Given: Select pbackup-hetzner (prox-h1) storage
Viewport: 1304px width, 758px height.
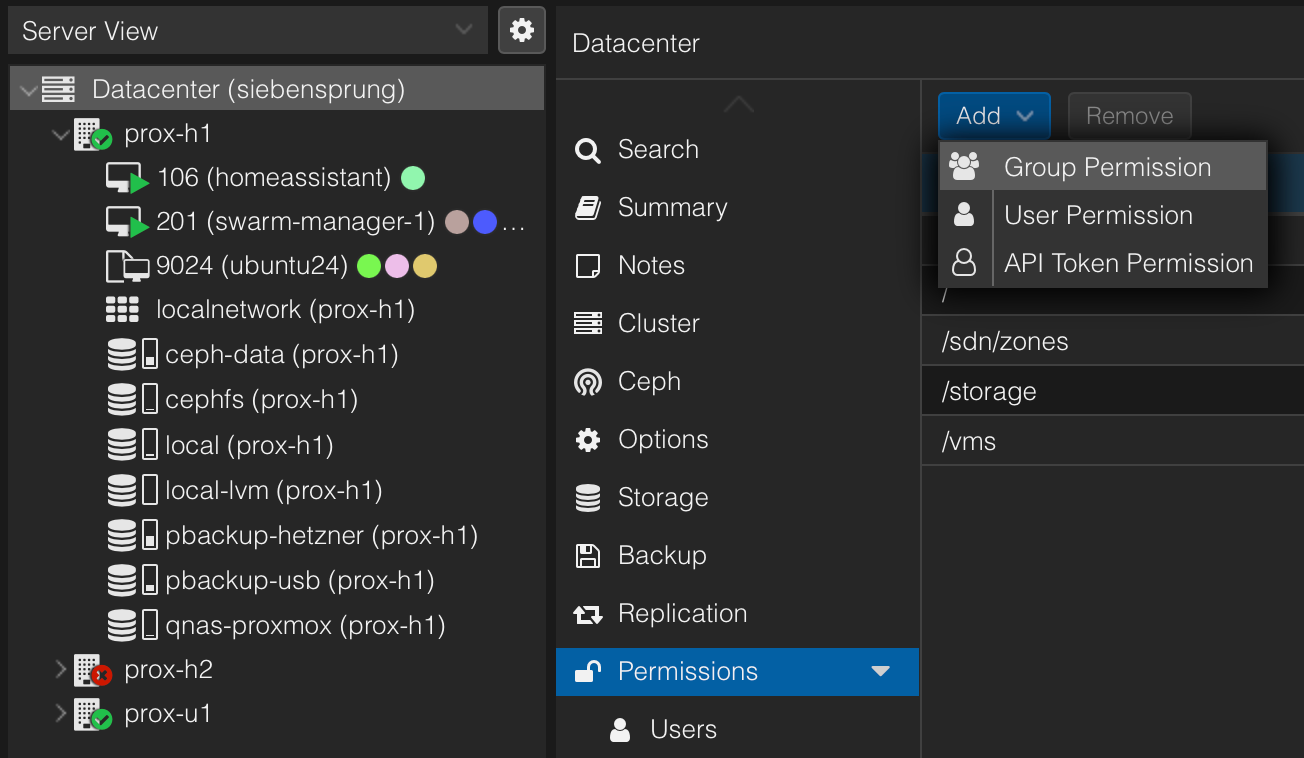Looking at the screenshot, I should pos(276,536).
